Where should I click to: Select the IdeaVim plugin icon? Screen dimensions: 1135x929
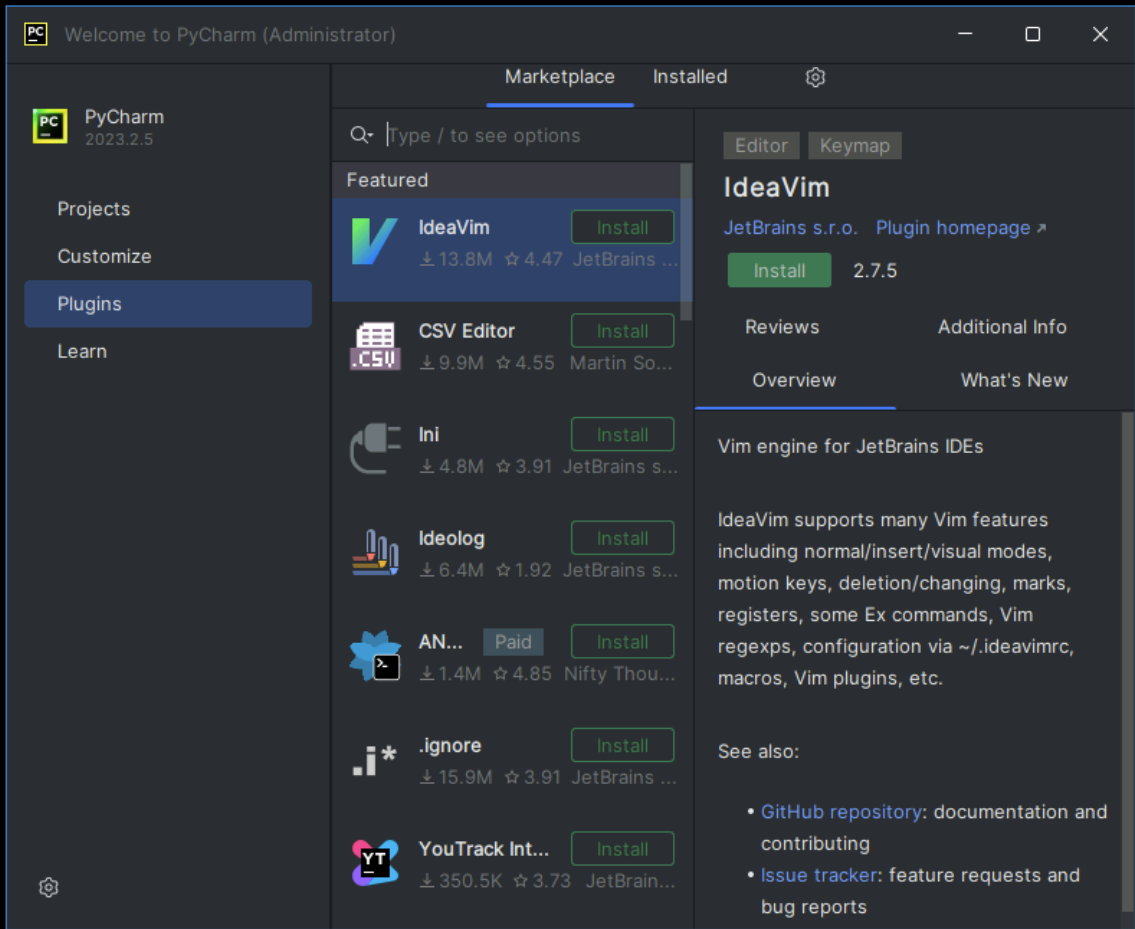tap(374, 242)
